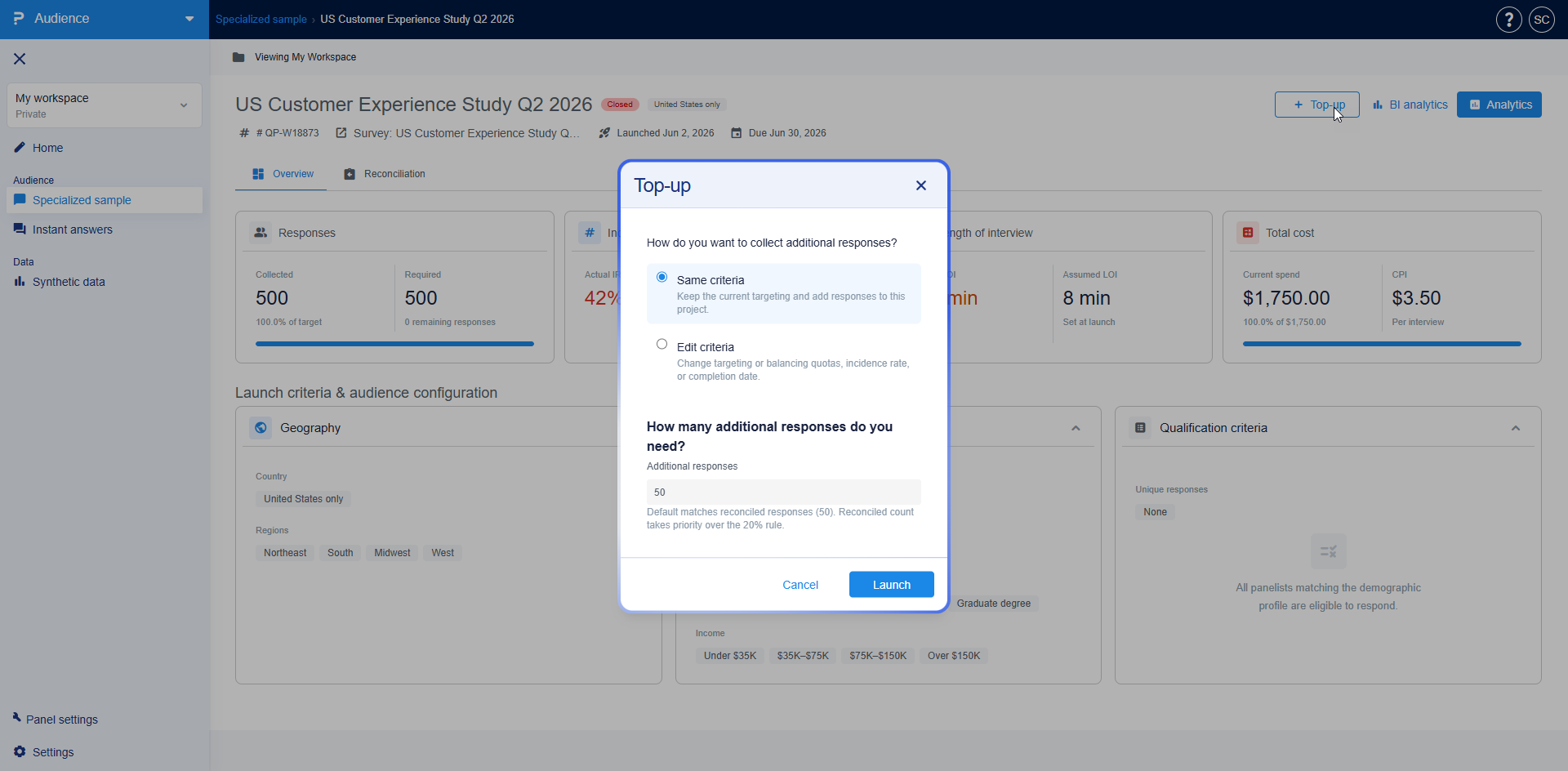Image resolution: width=1568 pixels, height=771 pixels.
Task: Open the survey link external icon
Action: 341,132
